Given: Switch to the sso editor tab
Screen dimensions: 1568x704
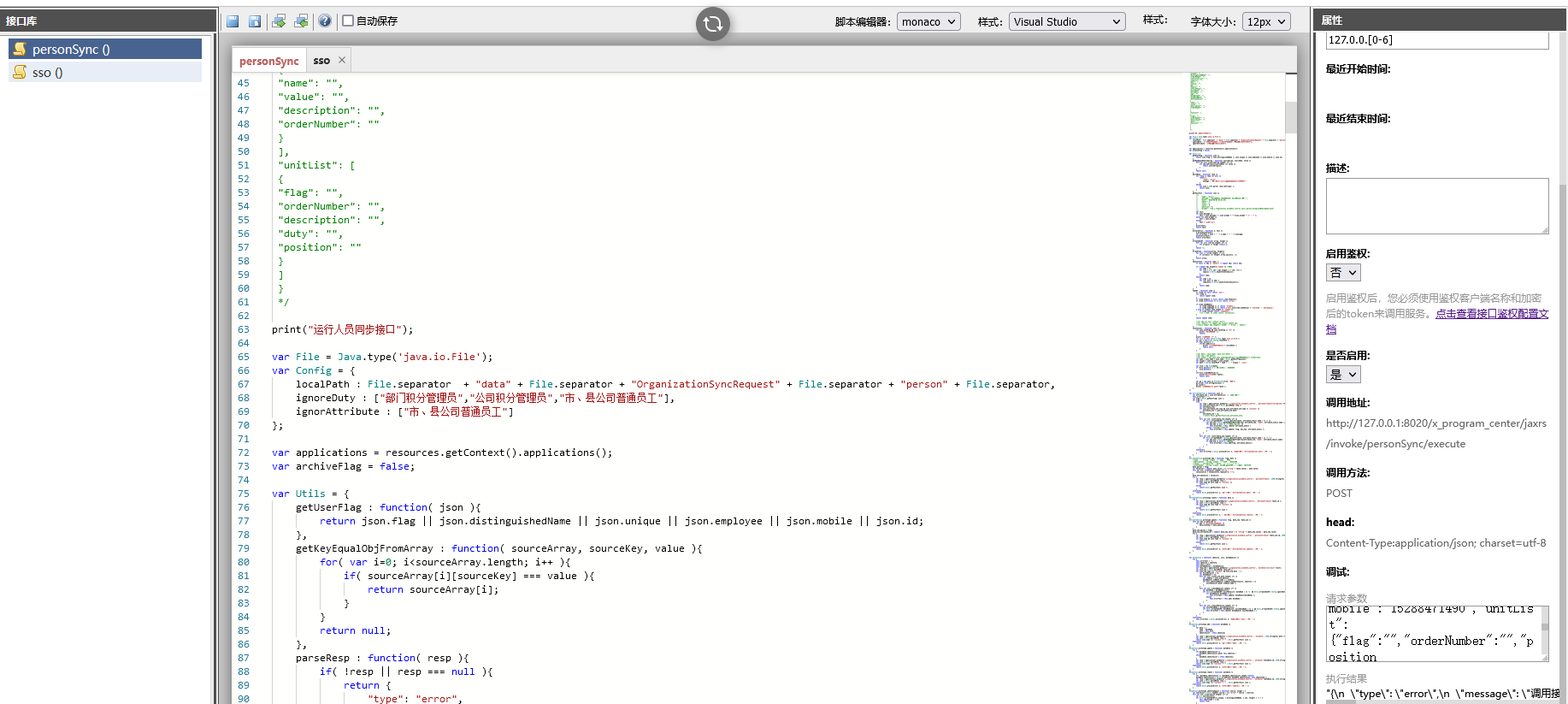Looking at the screenshot, I should (321, 61).
